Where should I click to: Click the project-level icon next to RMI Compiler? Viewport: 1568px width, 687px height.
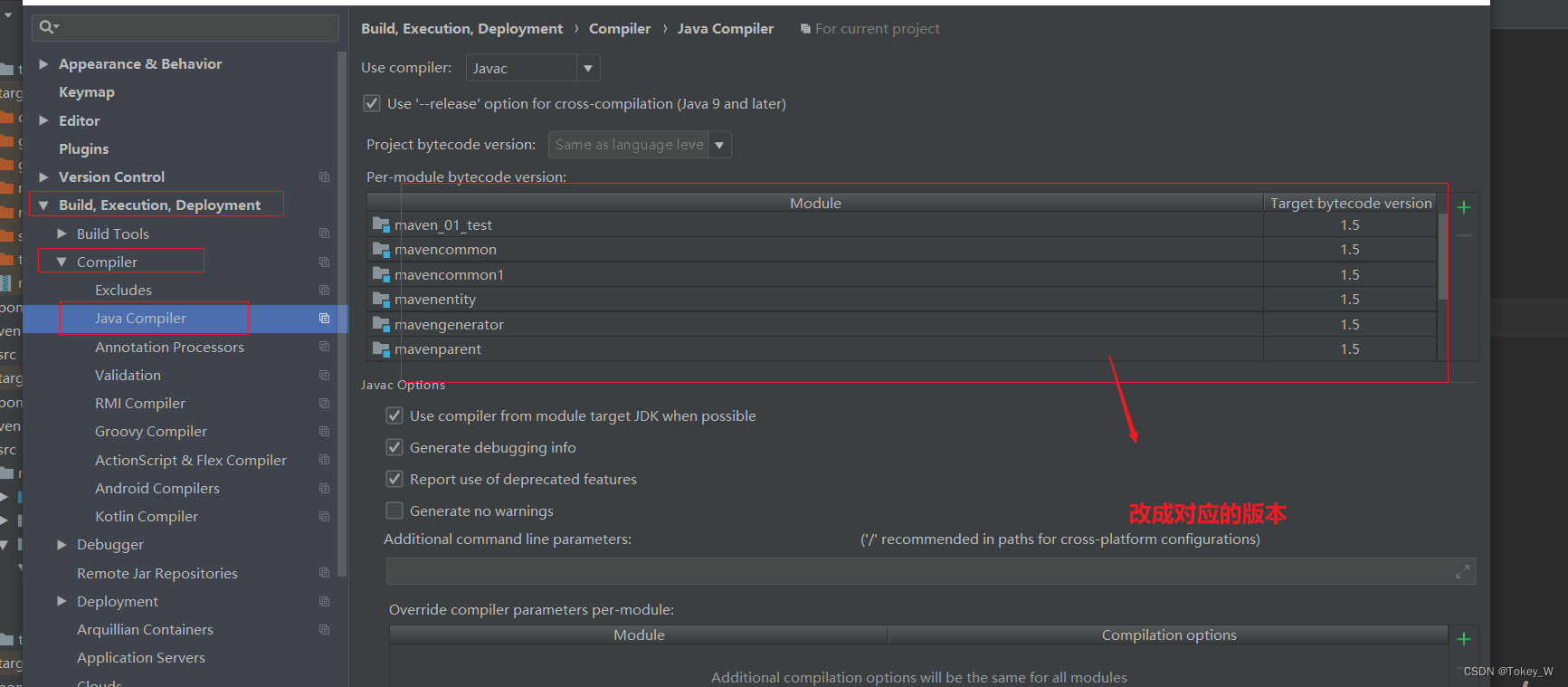324,403
